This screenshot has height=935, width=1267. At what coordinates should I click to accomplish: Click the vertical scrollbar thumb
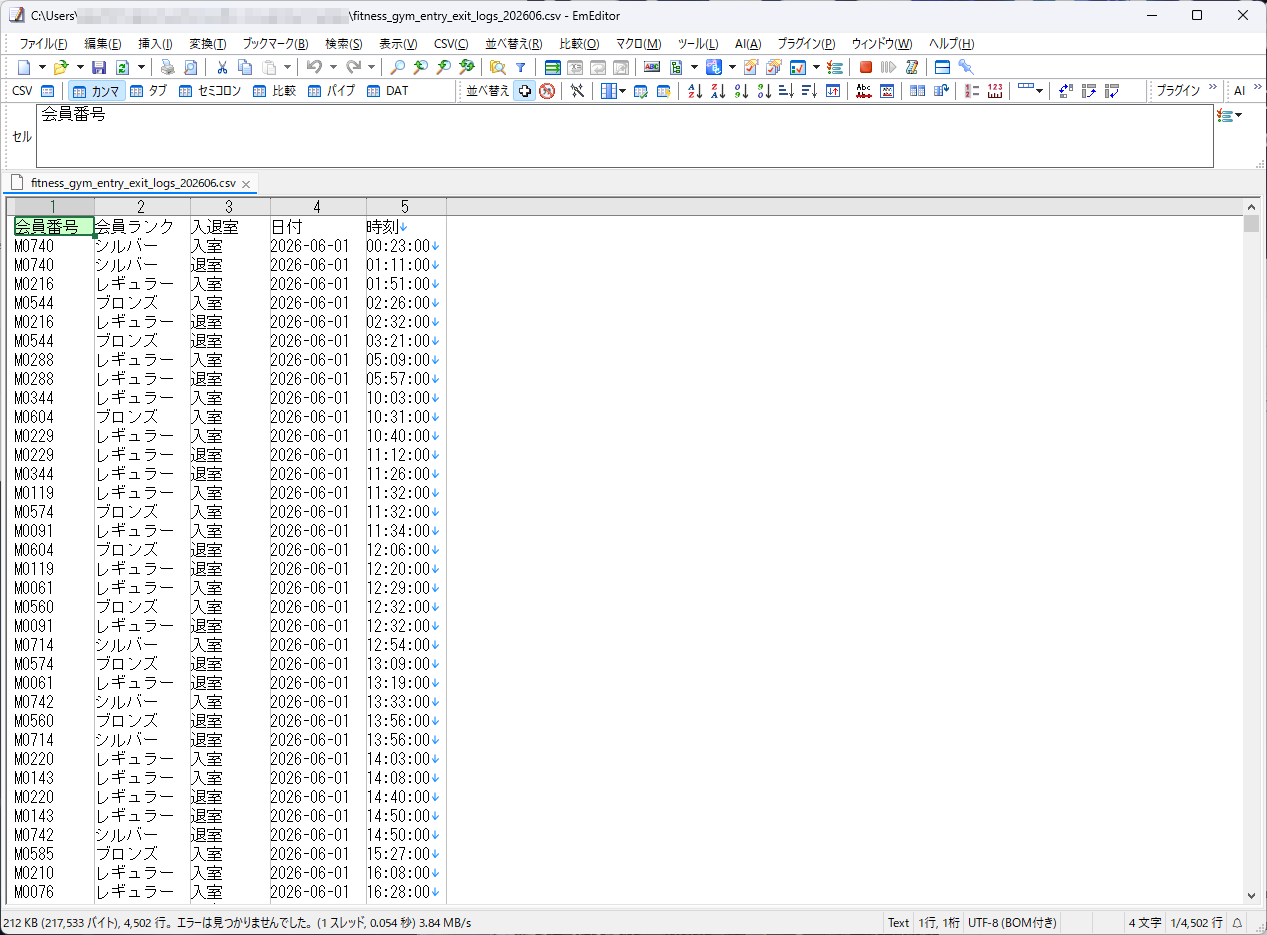point(1251,223)
